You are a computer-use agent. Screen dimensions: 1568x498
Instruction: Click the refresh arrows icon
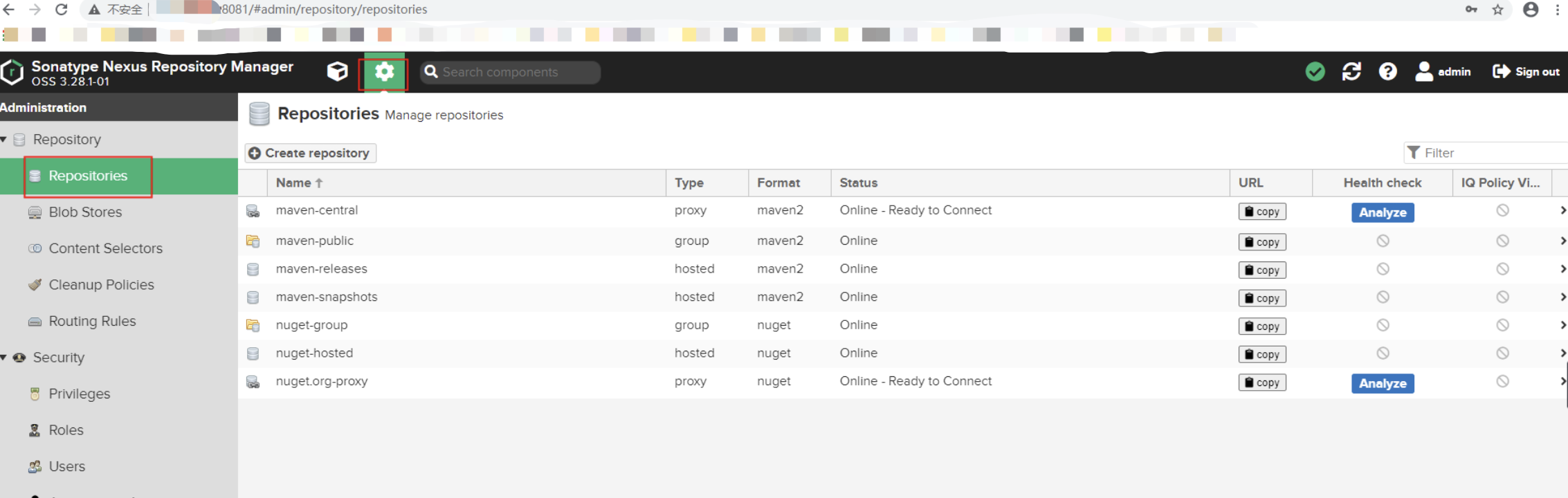point(1351,71)
